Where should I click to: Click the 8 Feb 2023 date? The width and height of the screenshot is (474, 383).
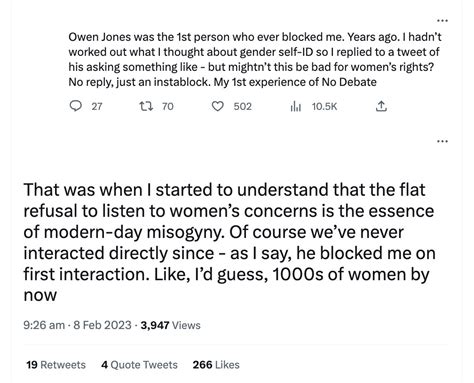[102, 325]
